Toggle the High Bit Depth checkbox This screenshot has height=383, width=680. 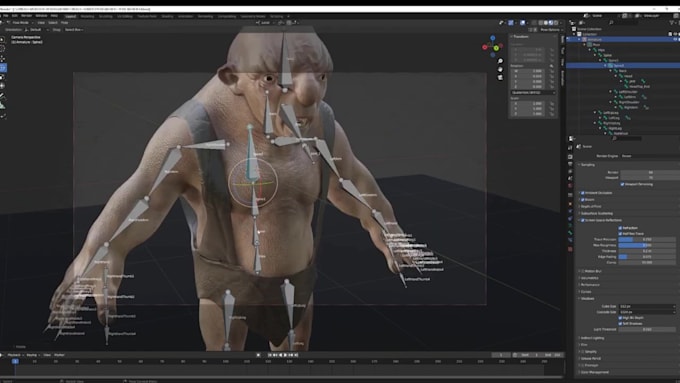pos(620,318)
